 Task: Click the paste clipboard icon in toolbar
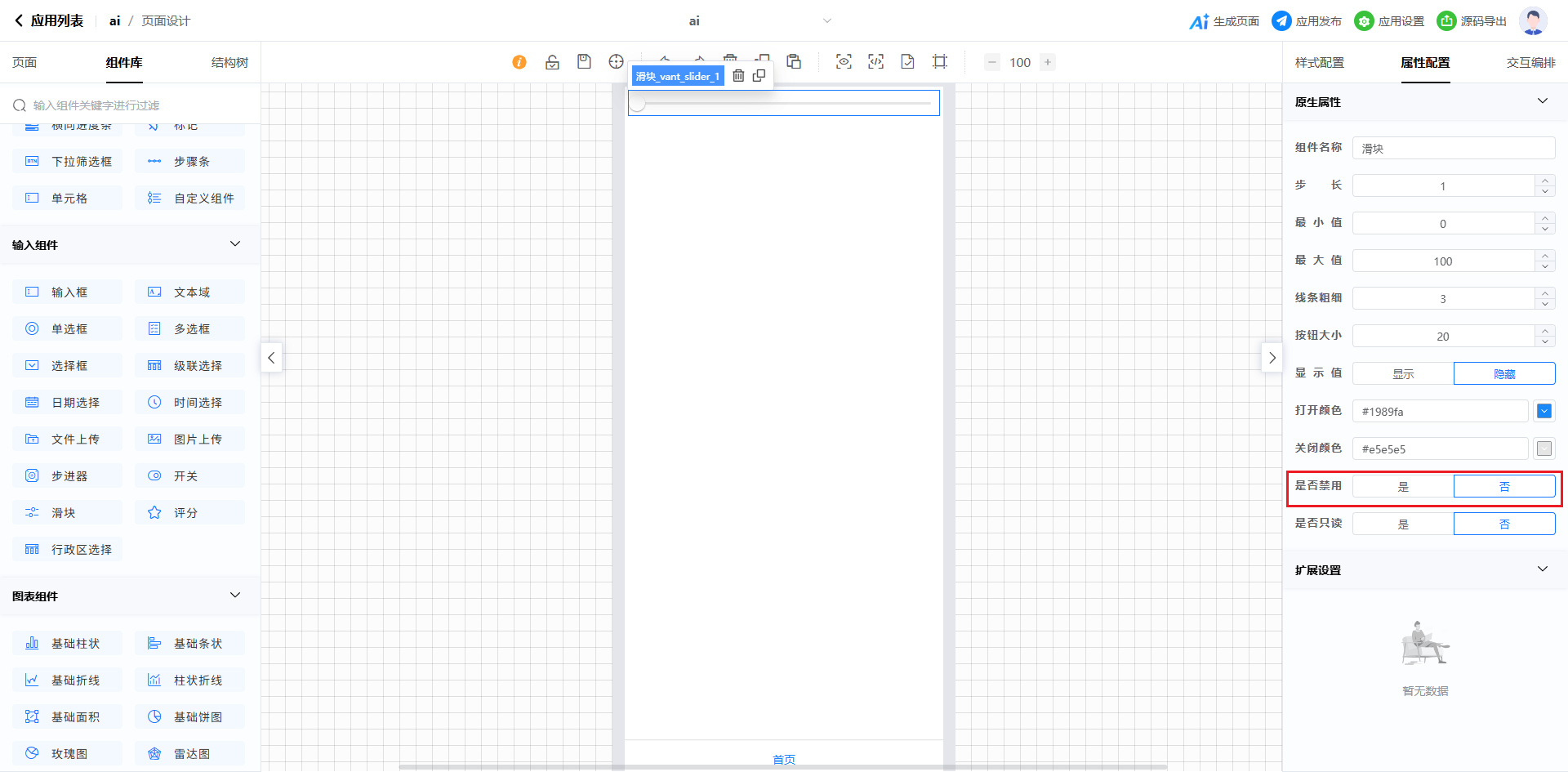tap(794, 62)
